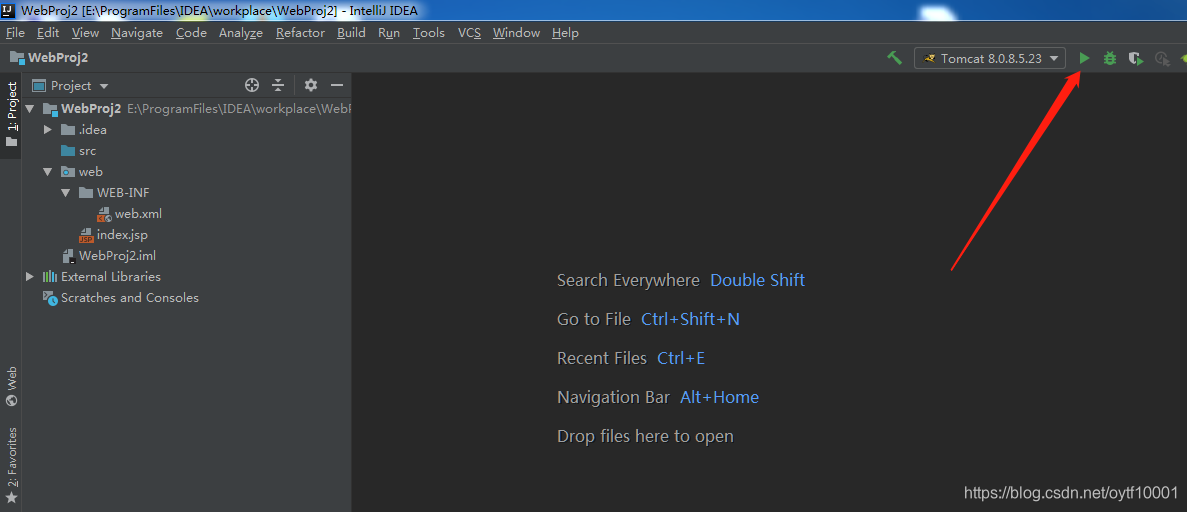Open the Tools menu

pyautogui.click(x=429, y=33)
